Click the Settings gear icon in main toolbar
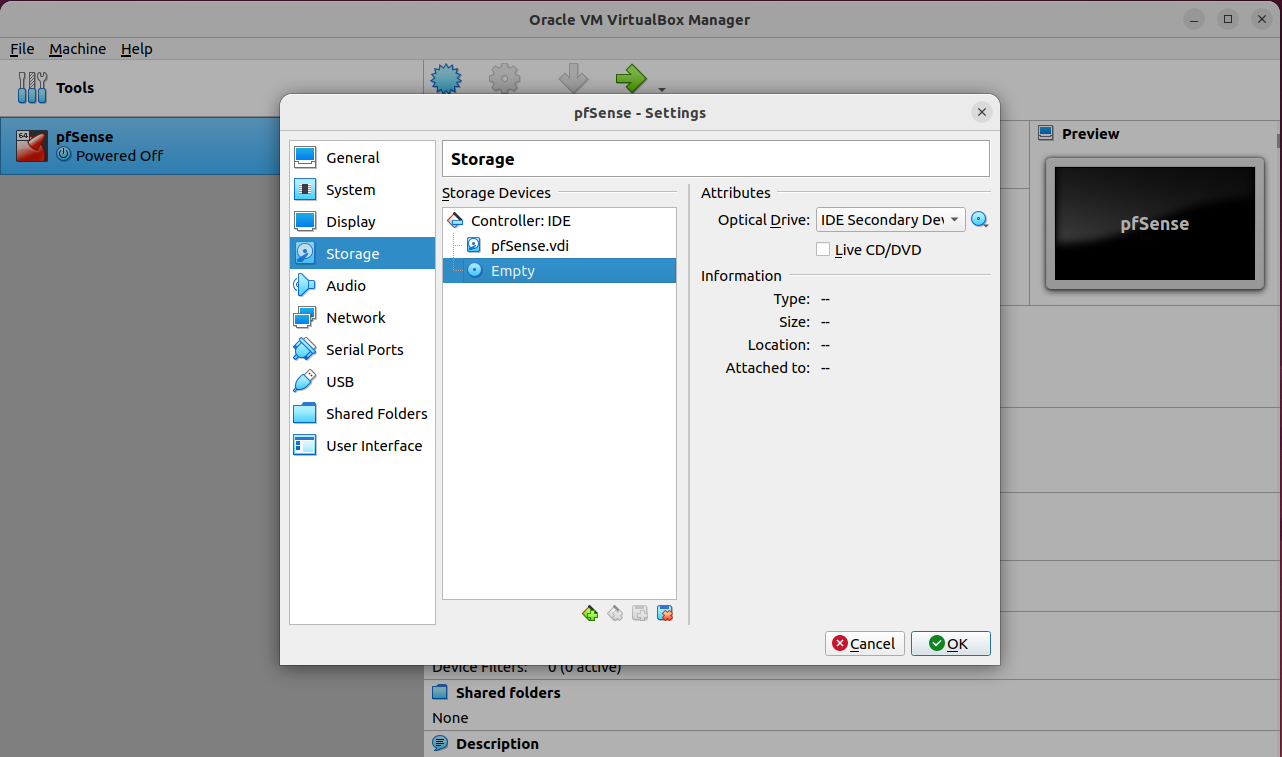The height and width of the screenshot is (757, 1282). coord(505,79)
